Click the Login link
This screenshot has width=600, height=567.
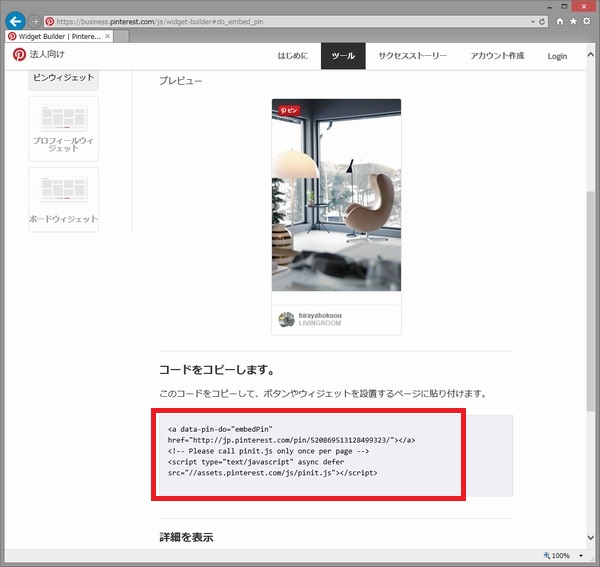tap(557, 56)
